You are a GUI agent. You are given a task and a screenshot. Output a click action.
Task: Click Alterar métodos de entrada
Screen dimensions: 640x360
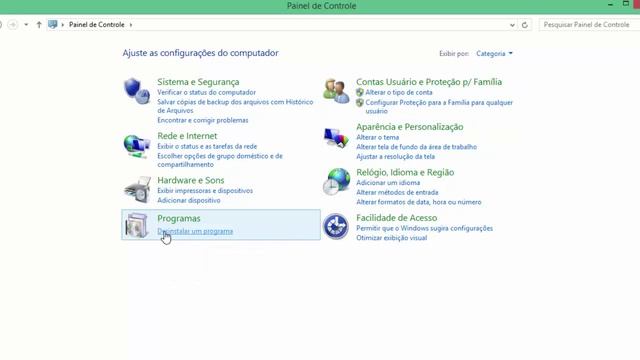point(397,192)
